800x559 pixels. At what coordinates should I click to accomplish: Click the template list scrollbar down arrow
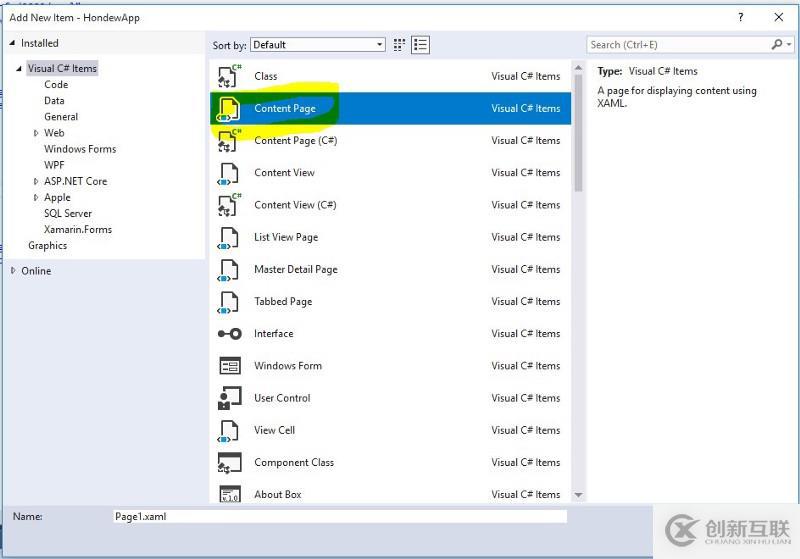point(578,495)
